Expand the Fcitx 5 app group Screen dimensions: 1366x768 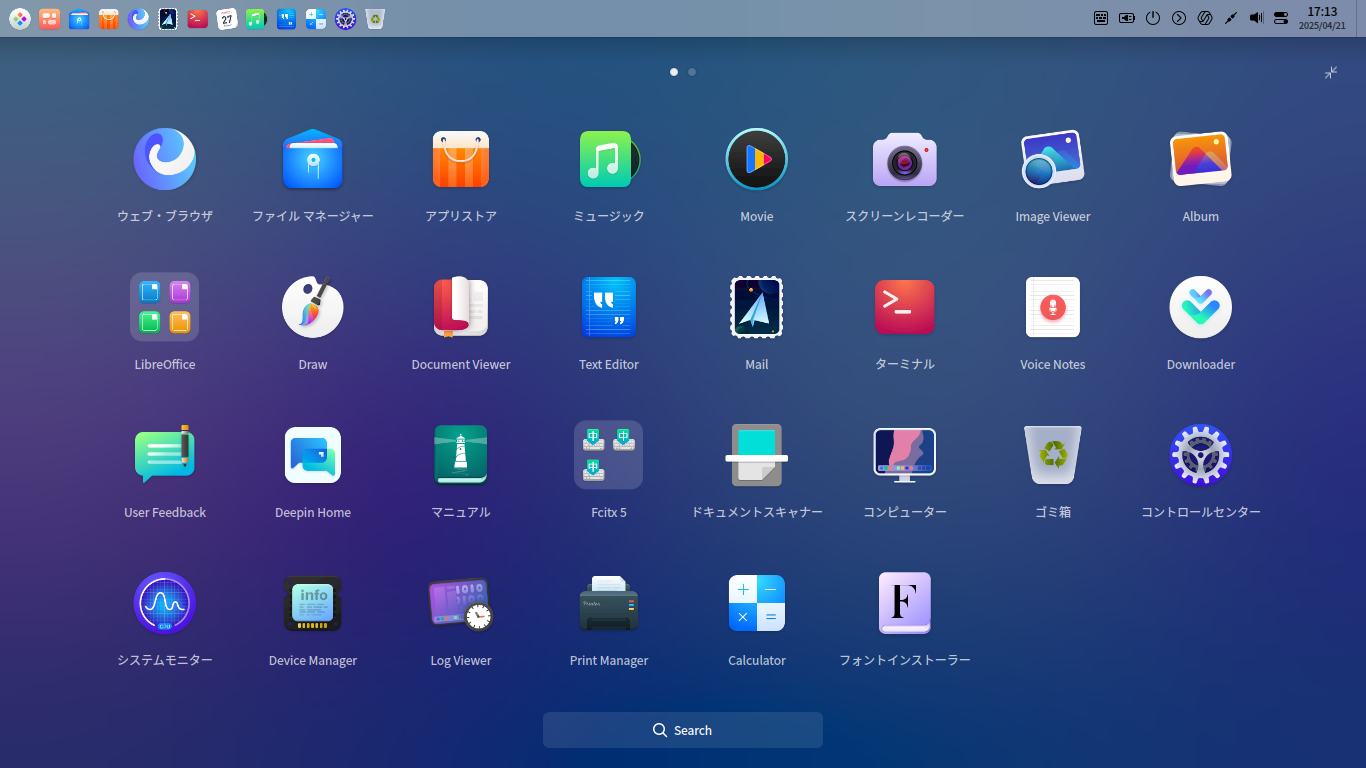click(x=609, y=456)
